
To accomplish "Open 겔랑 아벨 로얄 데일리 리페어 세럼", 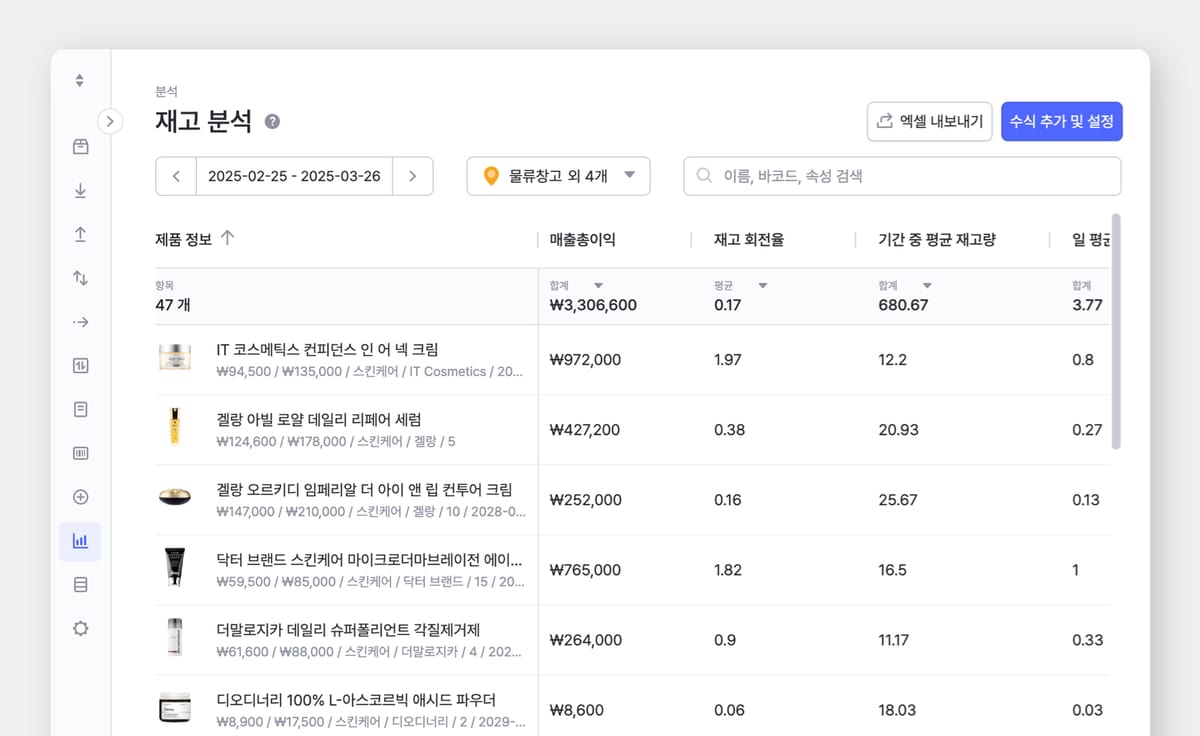I will (x=318, y=419).
